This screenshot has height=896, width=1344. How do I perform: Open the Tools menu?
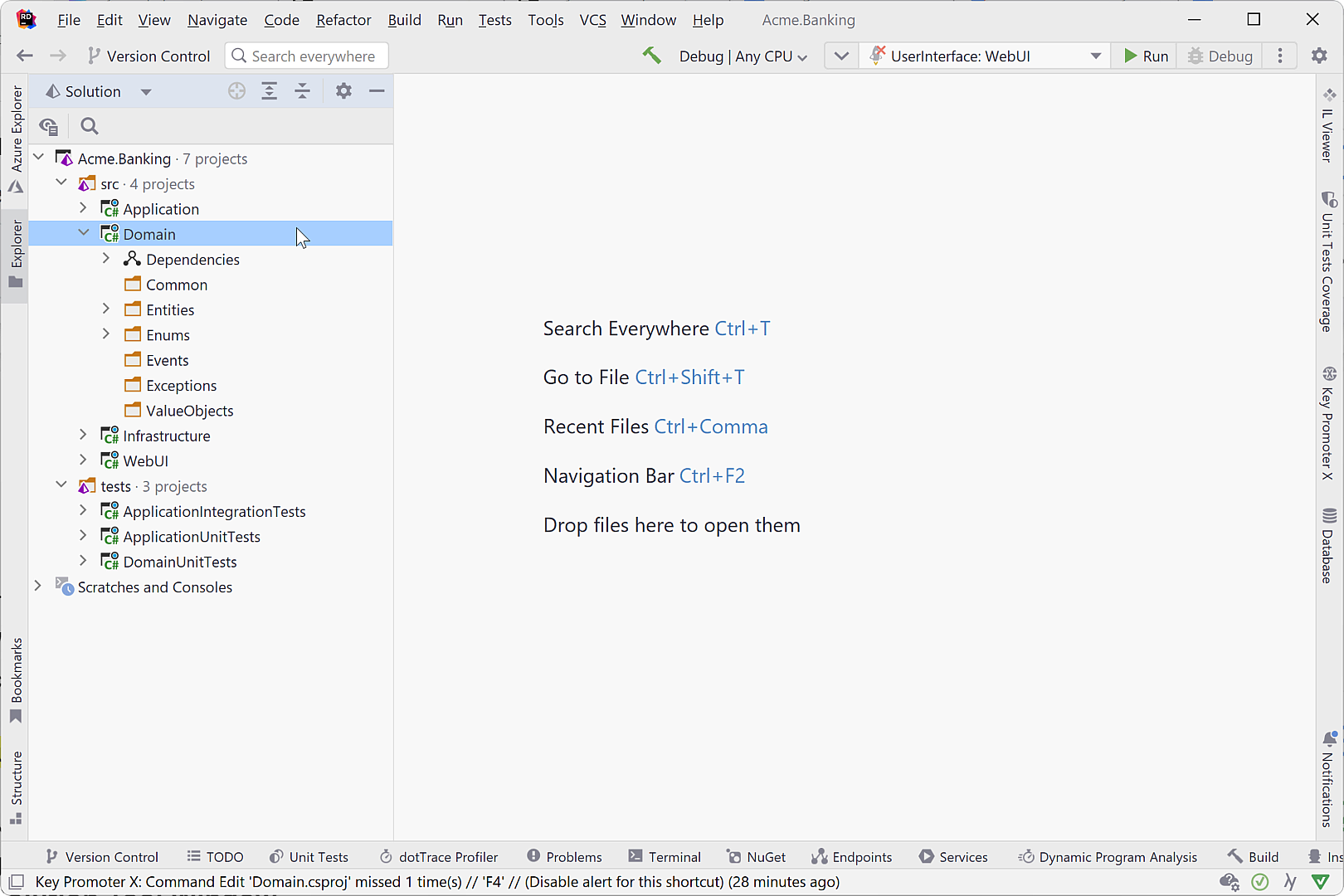[x=546, y=20]
